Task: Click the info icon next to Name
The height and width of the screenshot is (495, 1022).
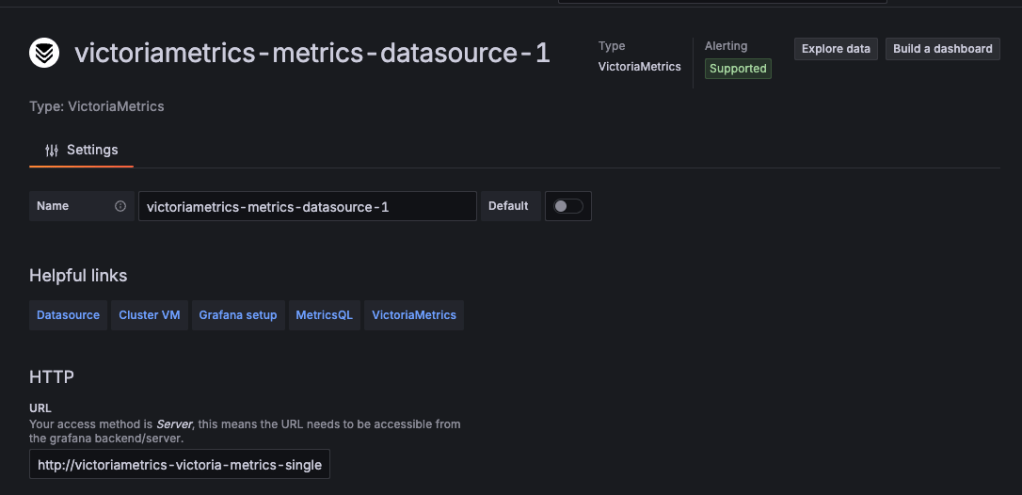Action: click(120, 206)
